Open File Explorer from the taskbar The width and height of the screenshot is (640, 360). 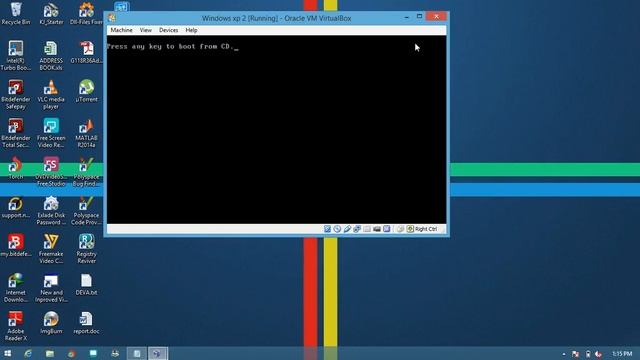coord(50,353)
